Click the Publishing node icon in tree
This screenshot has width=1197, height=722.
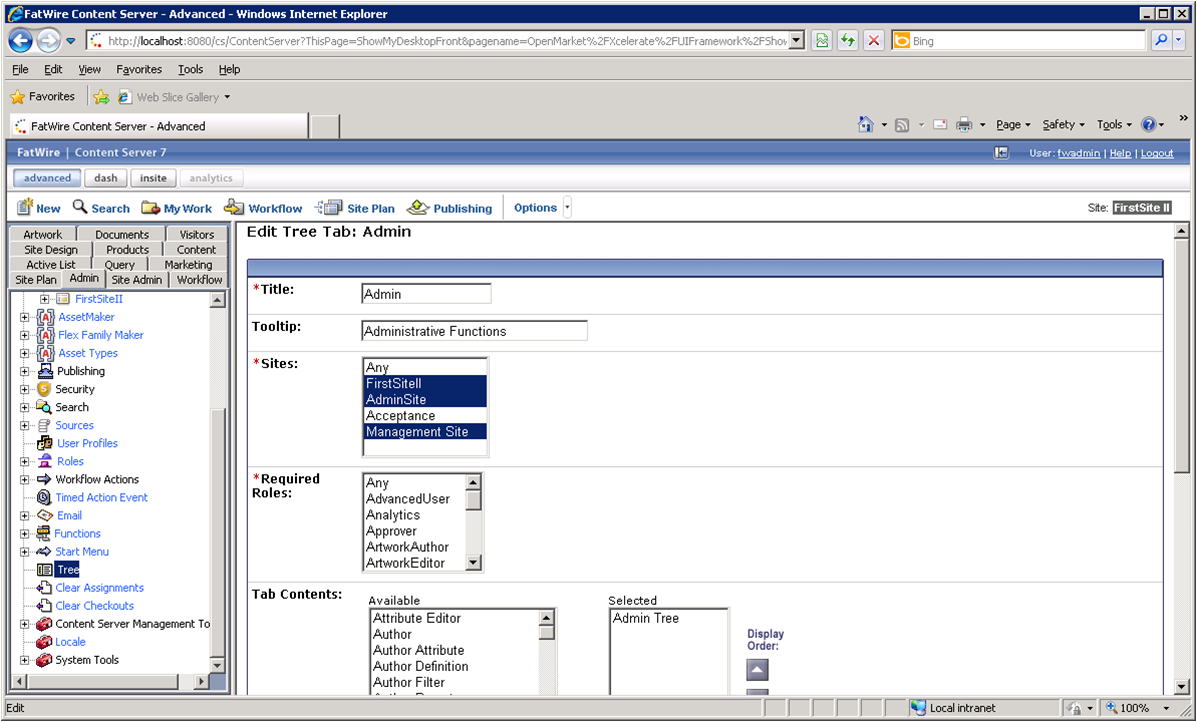tap(45, 371)
